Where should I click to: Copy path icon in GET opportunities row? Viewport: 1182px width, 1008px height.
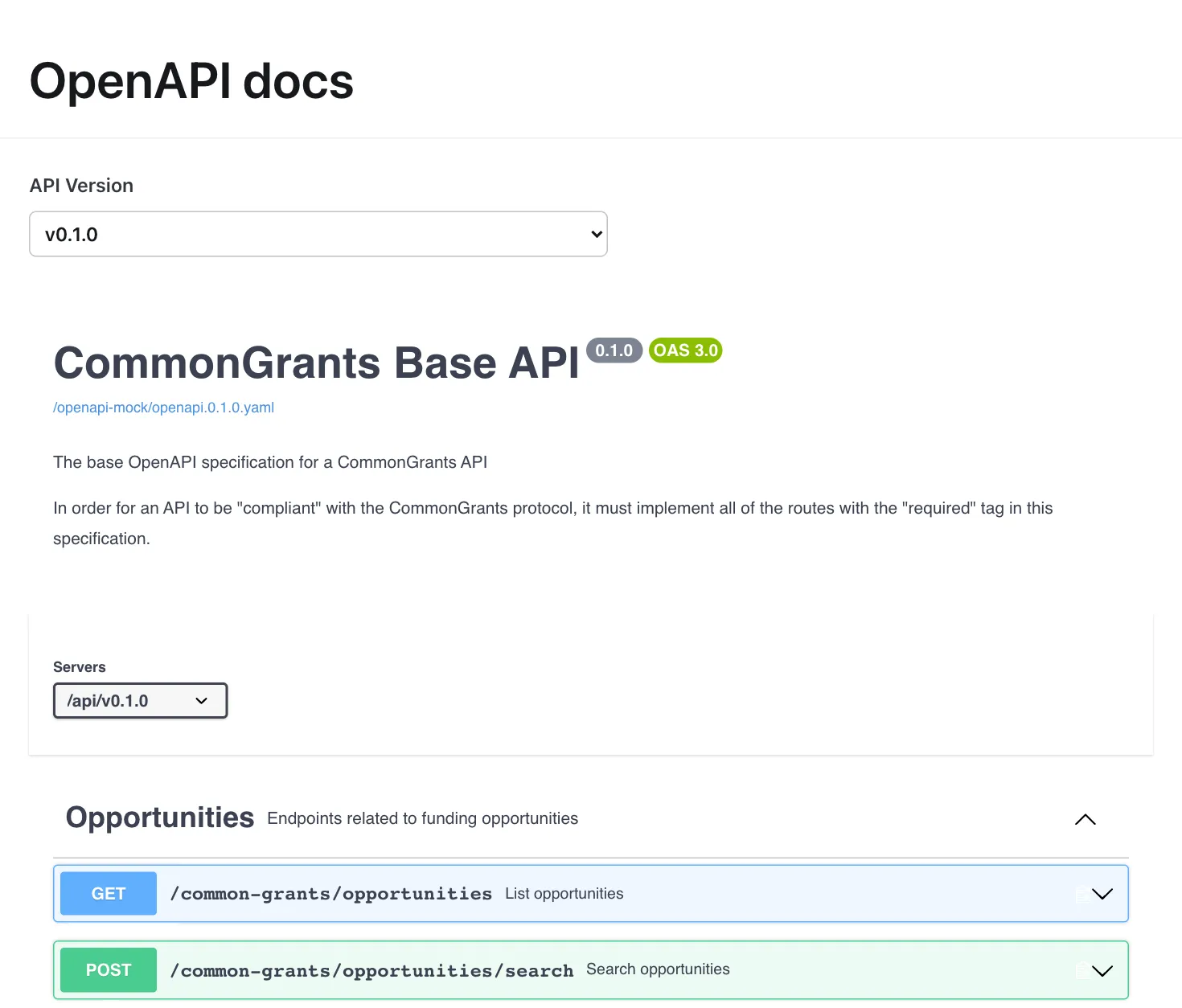click(x=1082, y=895)
